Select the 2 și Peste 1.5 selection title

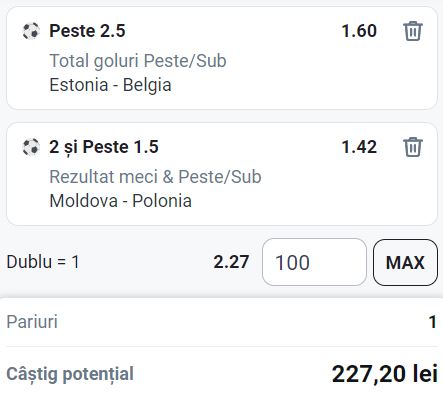pos(104,147)
